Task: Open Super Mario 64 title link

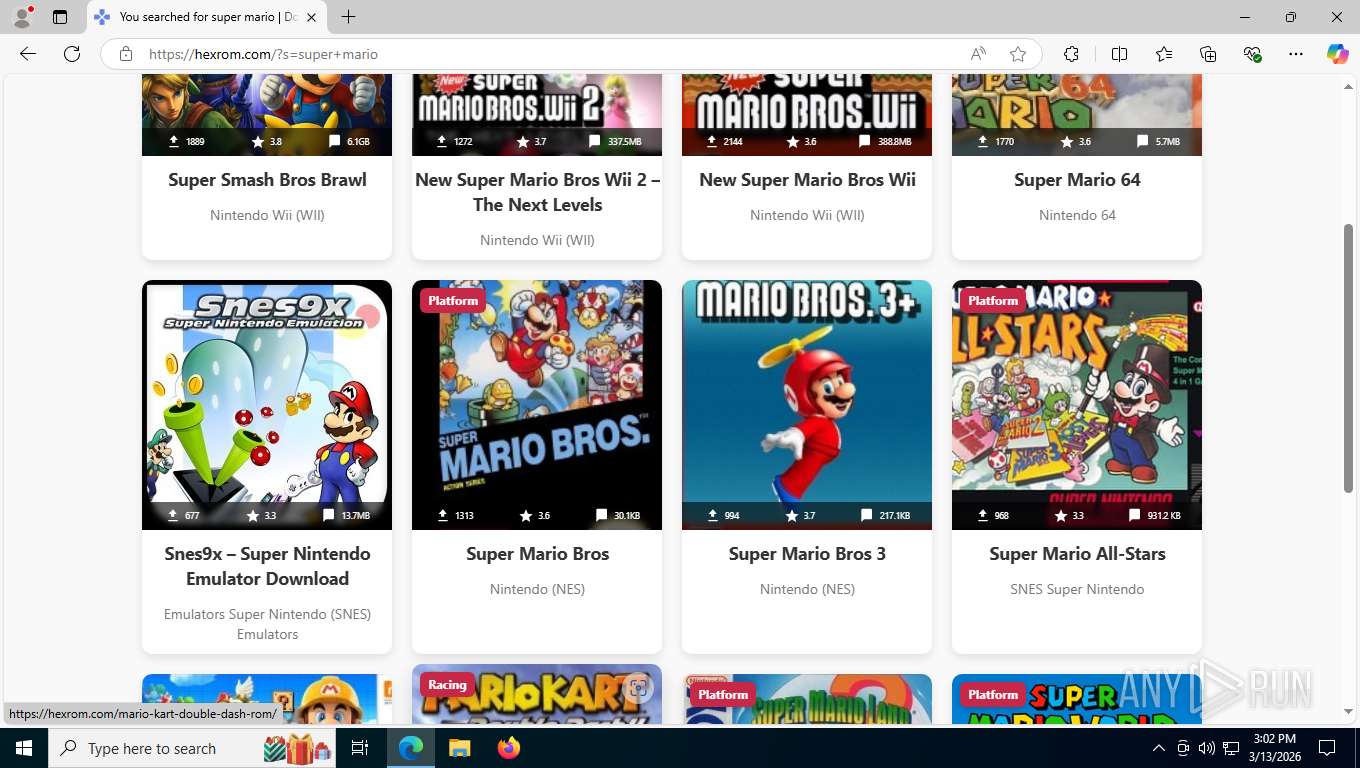Action: (x=1077, y=180)
